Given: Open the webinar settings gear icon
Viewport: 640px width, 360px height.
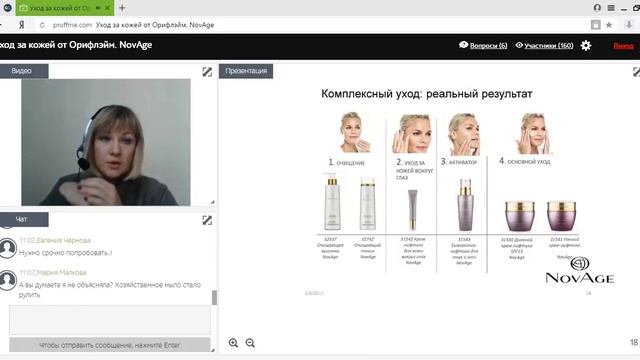Looking at the screenshot, I should coord(586,45).
